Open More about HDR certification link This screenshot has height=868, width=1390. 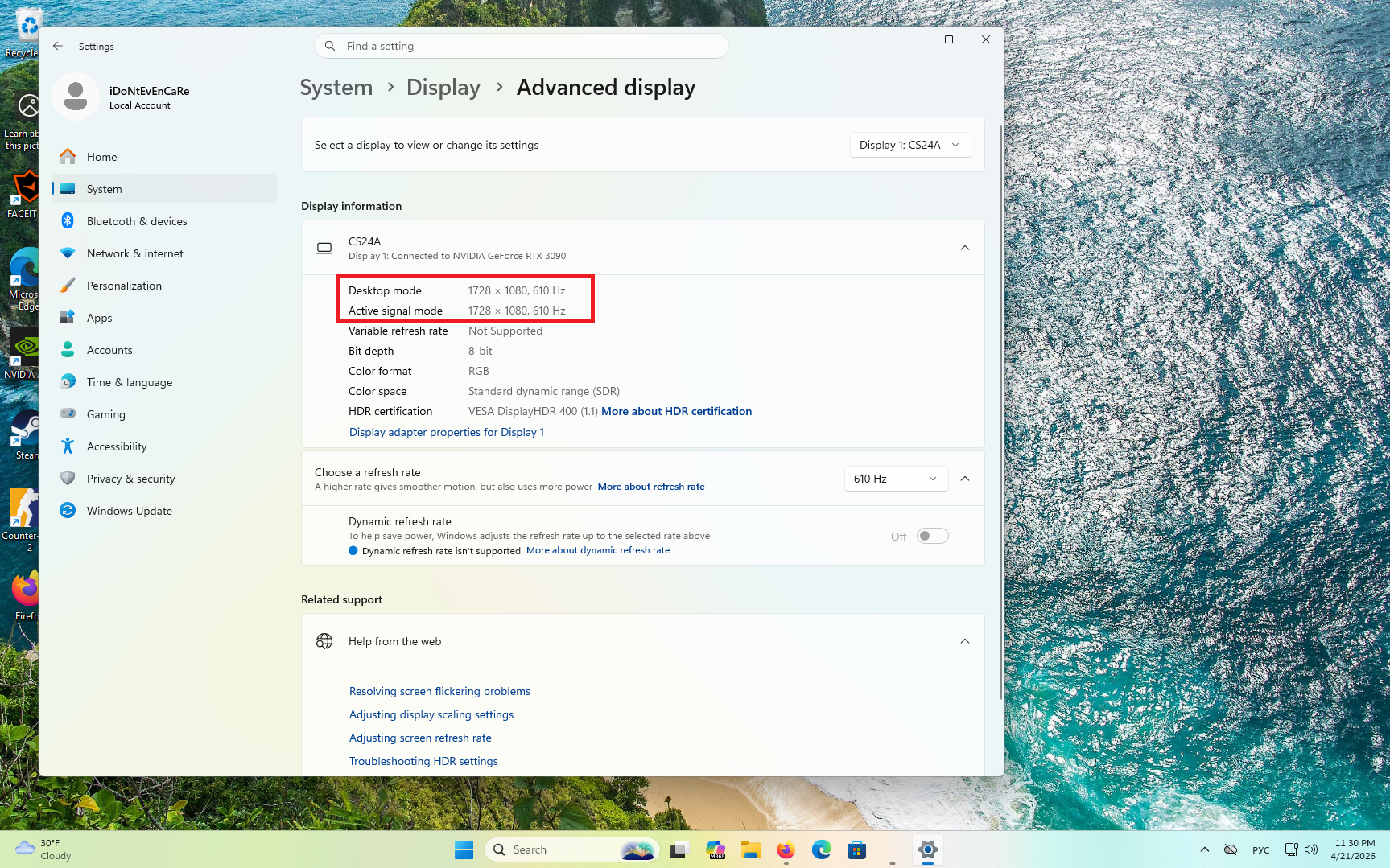[x=676, y=411]
